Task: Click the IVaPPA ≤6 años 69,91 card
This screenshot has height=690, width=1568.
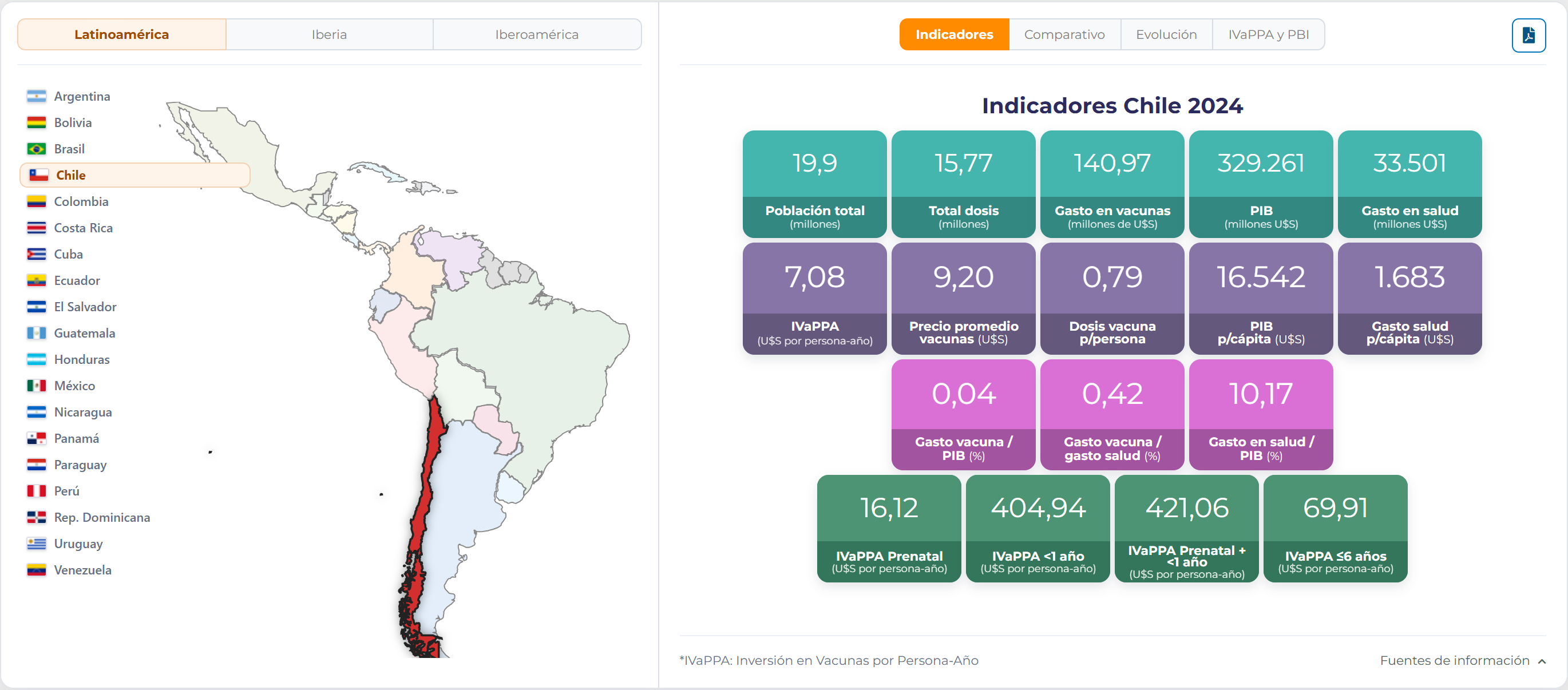Action: click(1335, 529)
